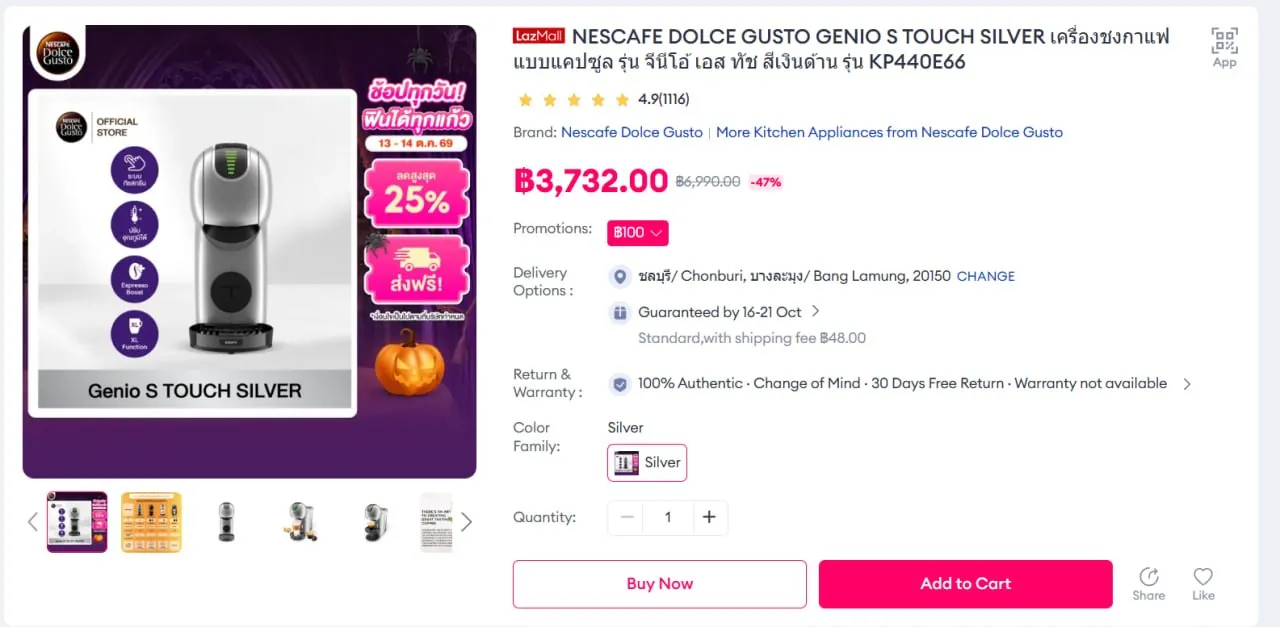The width and height of the screenshot is (1280, 627).
Task: Show next product thumbnails arrow
Action: tap(466, 522)
